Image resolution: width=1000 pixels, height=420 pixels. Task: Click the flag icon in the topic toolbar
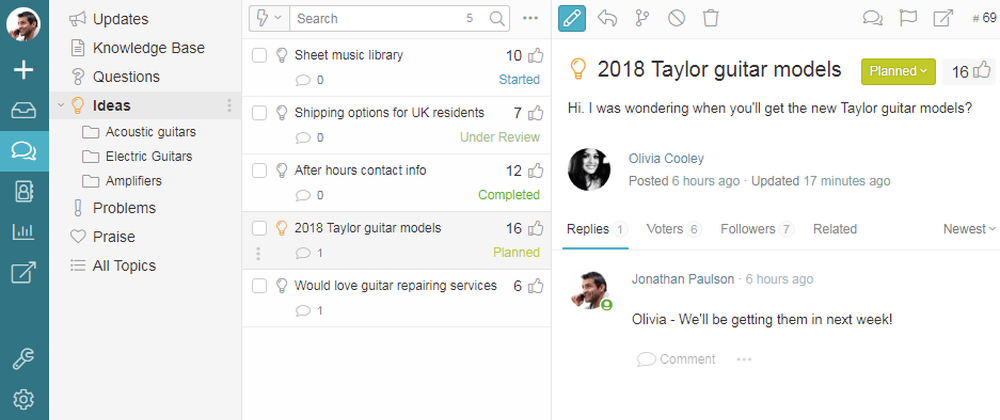[907, 18]
